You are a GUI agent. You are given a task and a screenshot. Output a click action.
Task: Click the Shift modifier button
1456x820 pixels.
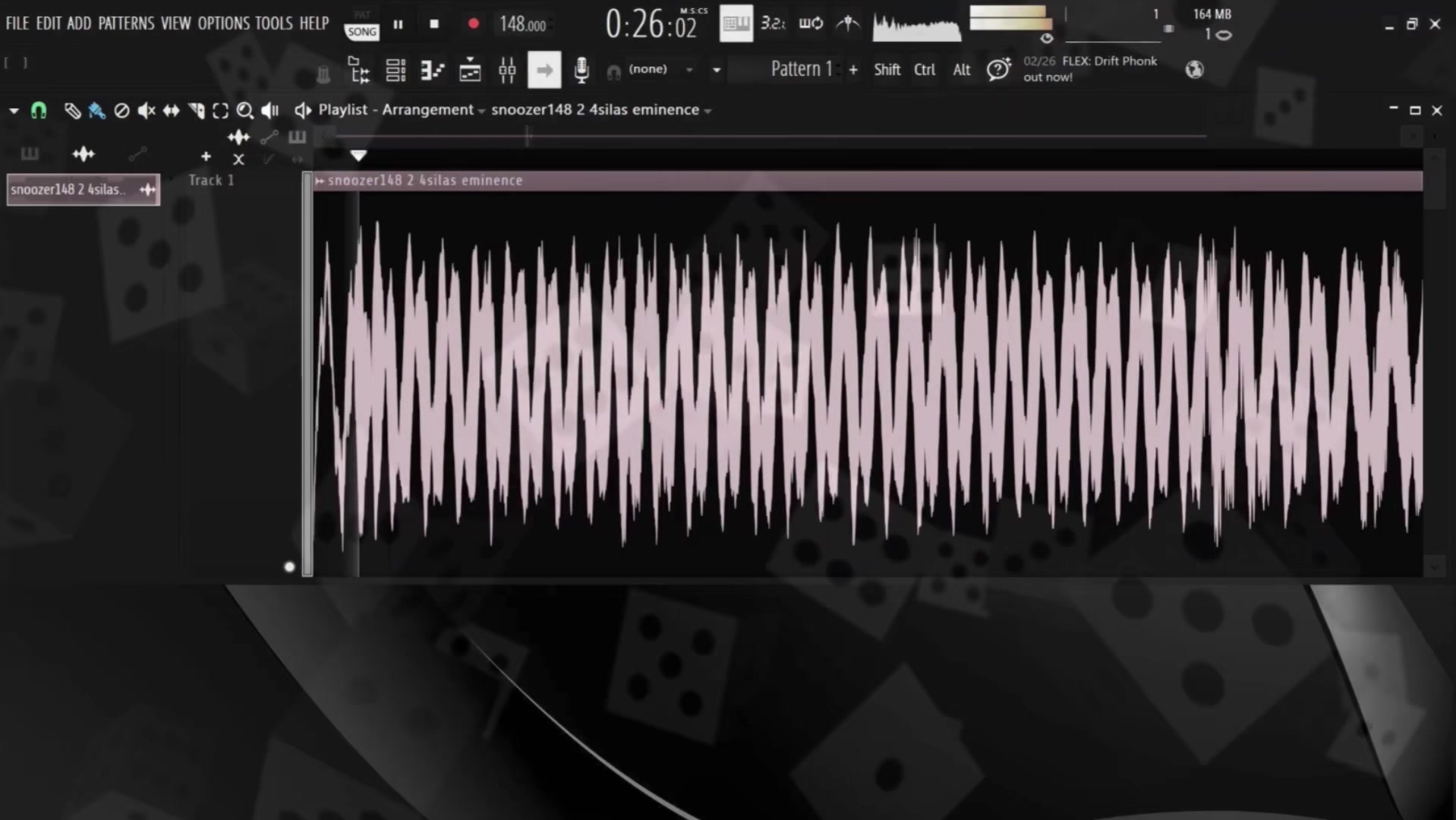click(887, 70)
